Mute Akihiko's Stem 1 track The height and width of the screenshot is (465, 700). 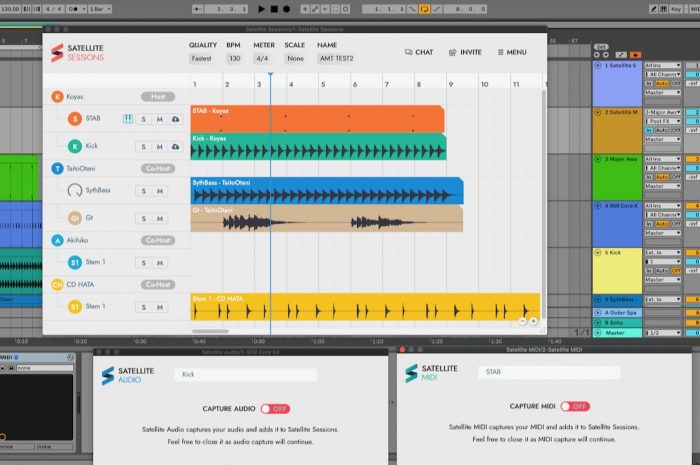(x=159, y=263)
